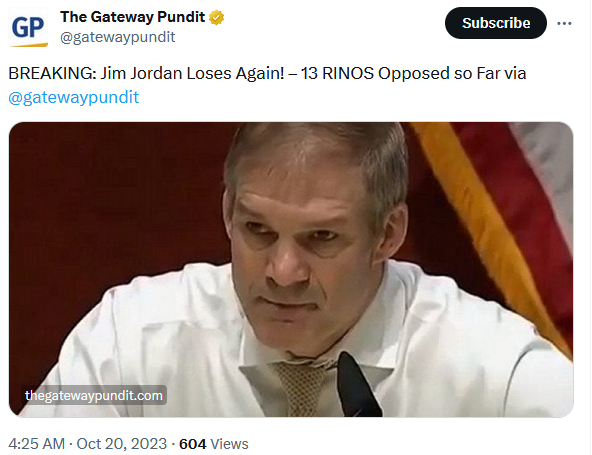This screenshot has height=455, width=592.
Task: Follow the blue @gatewaypundit mention link
Action: click(x=74, y=97)
